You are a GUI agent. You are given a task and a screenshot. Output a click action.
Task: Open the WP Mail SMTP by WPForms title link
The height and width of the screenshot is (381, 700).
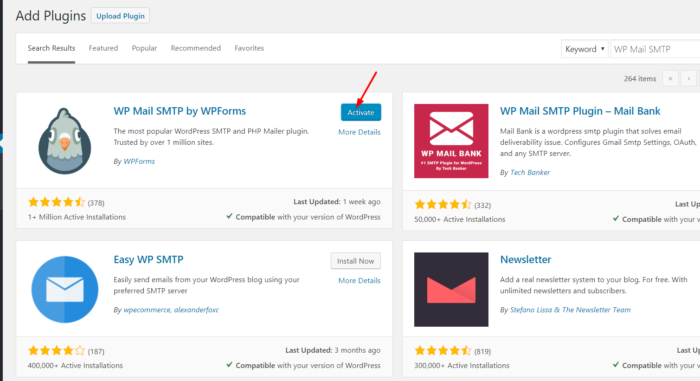[x=179, y=111]
